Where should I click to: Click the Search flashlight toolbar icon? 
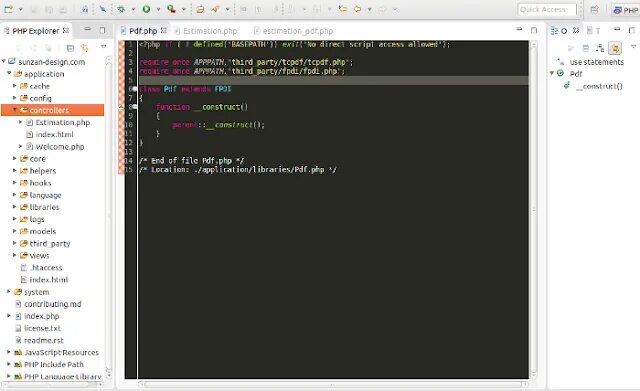click(216, 9)
